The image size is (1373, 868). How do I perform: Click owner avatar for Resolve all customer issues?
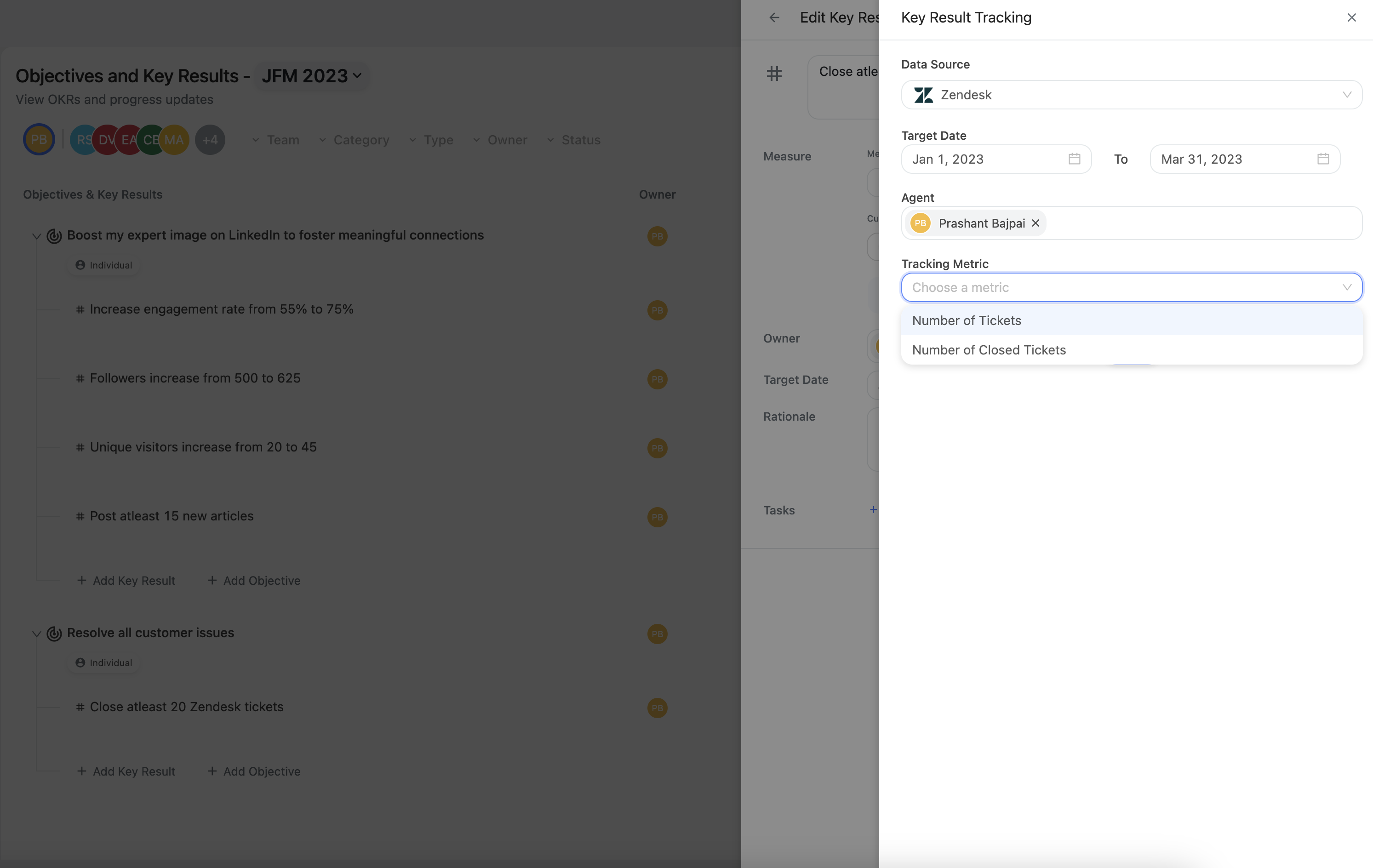pos(657,634)
